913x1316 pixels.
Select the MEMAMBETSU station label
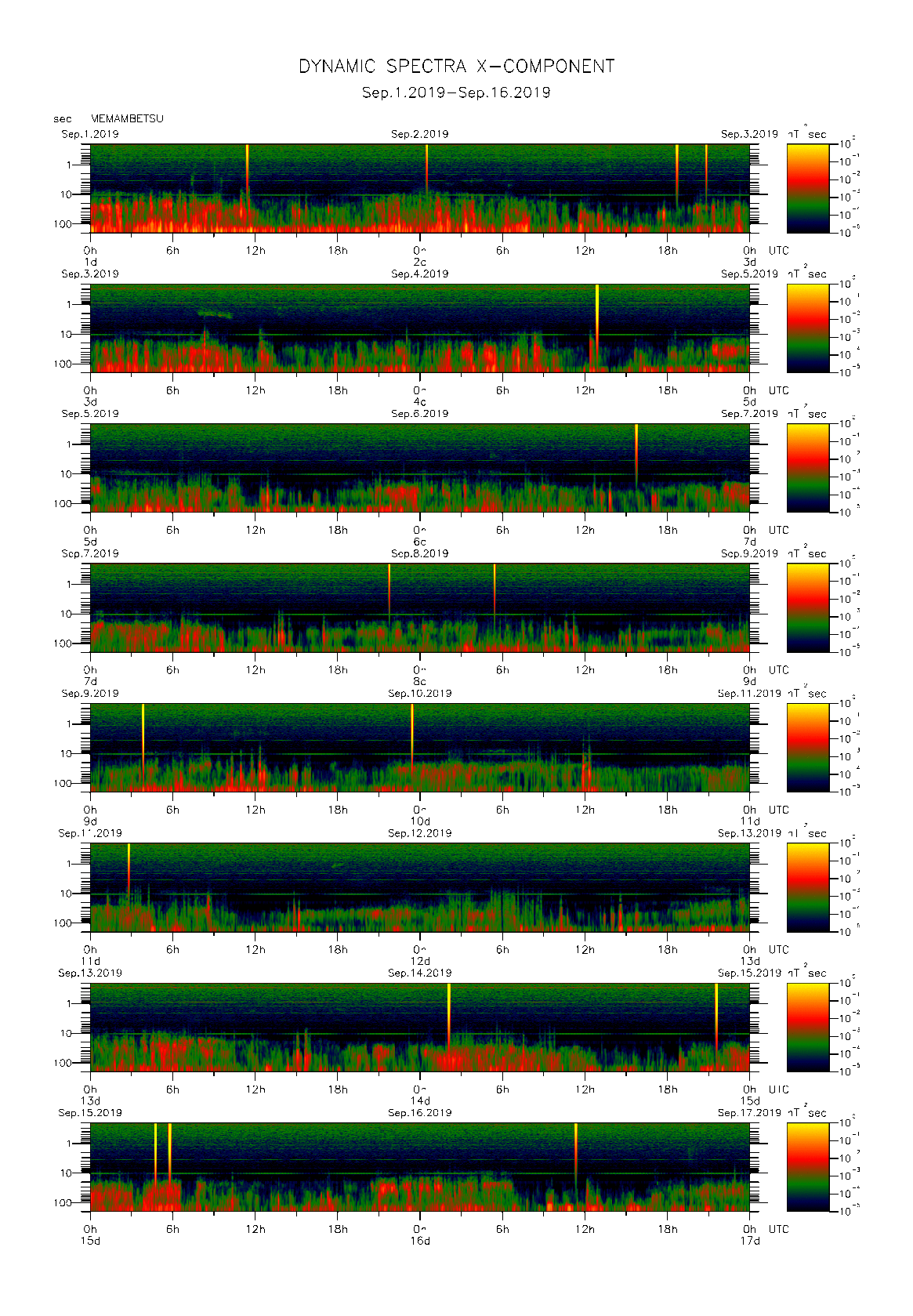[x=127, y=118]
